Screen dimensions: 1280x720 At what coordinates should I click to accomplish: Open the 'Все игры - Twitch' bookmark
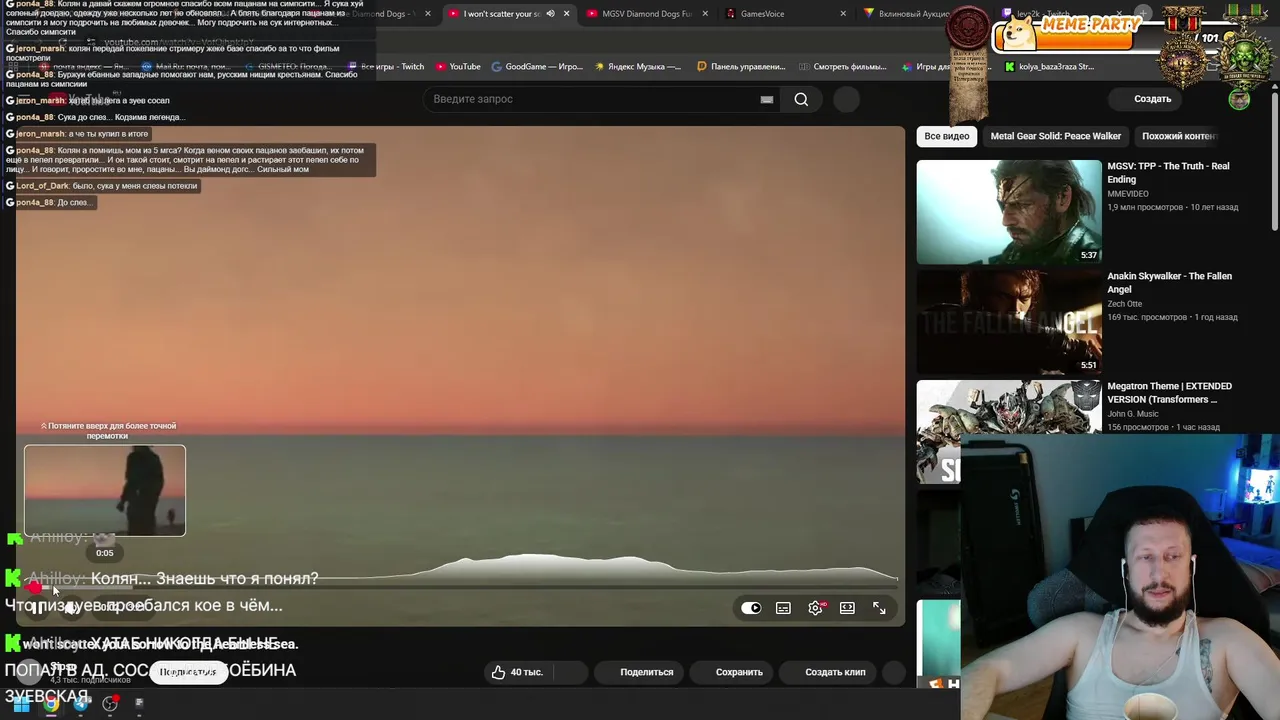click(x=385, y=67)
